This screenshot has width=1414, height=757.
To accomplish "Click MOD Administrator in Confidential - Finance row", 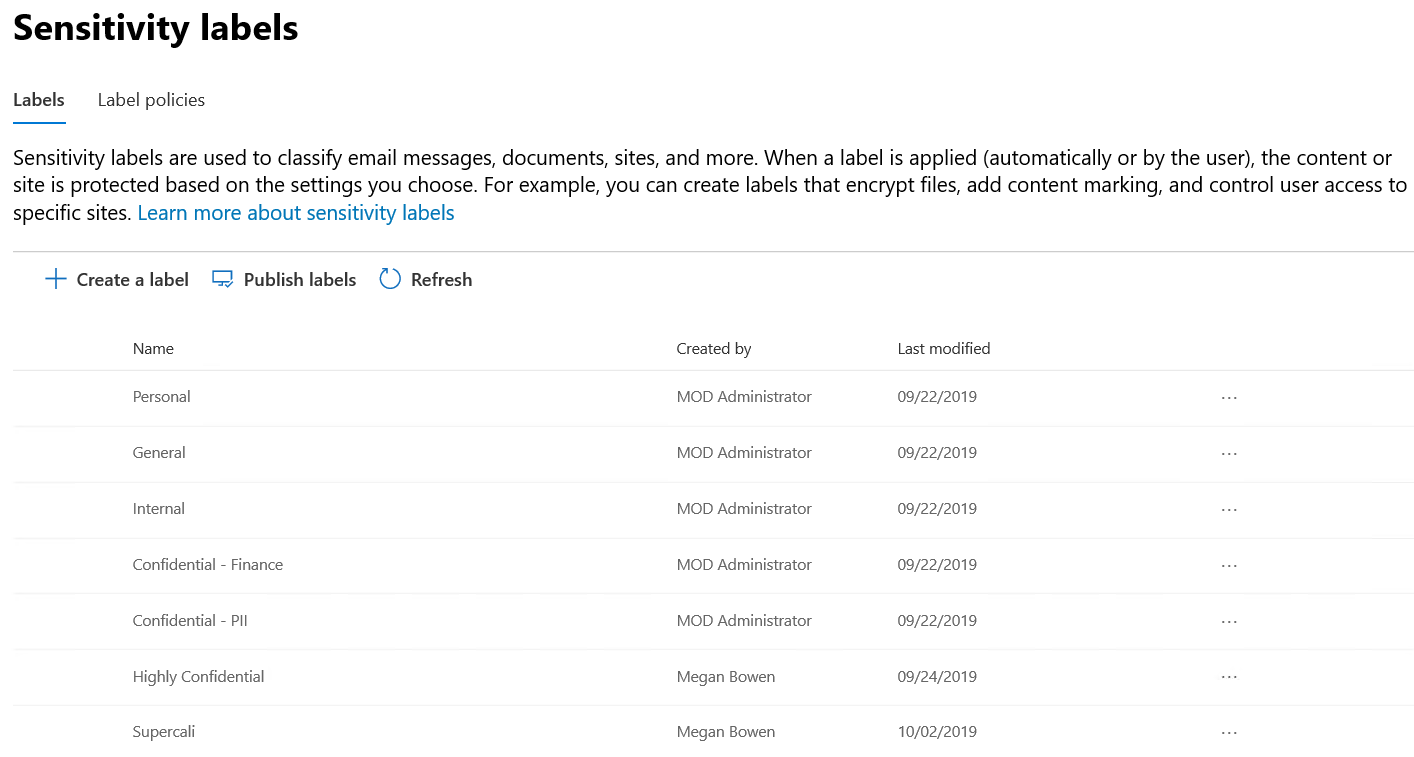I will tap(744, 565).
